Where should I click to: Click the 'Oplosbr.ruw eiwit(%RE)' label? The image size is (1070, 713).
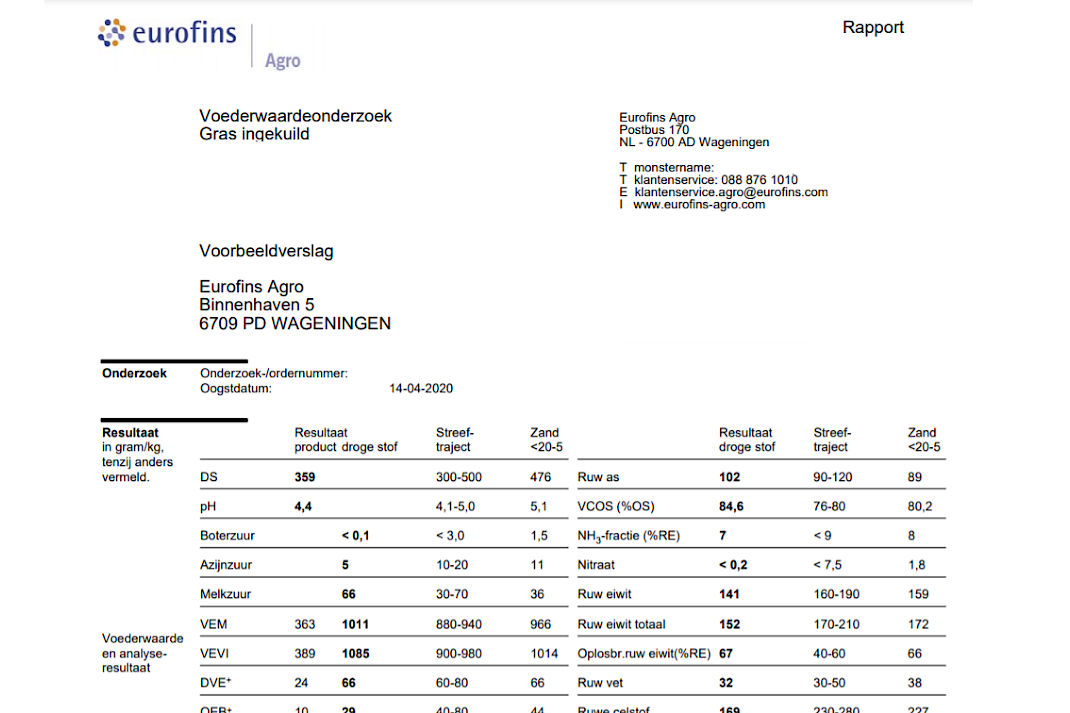coord(644,654)
